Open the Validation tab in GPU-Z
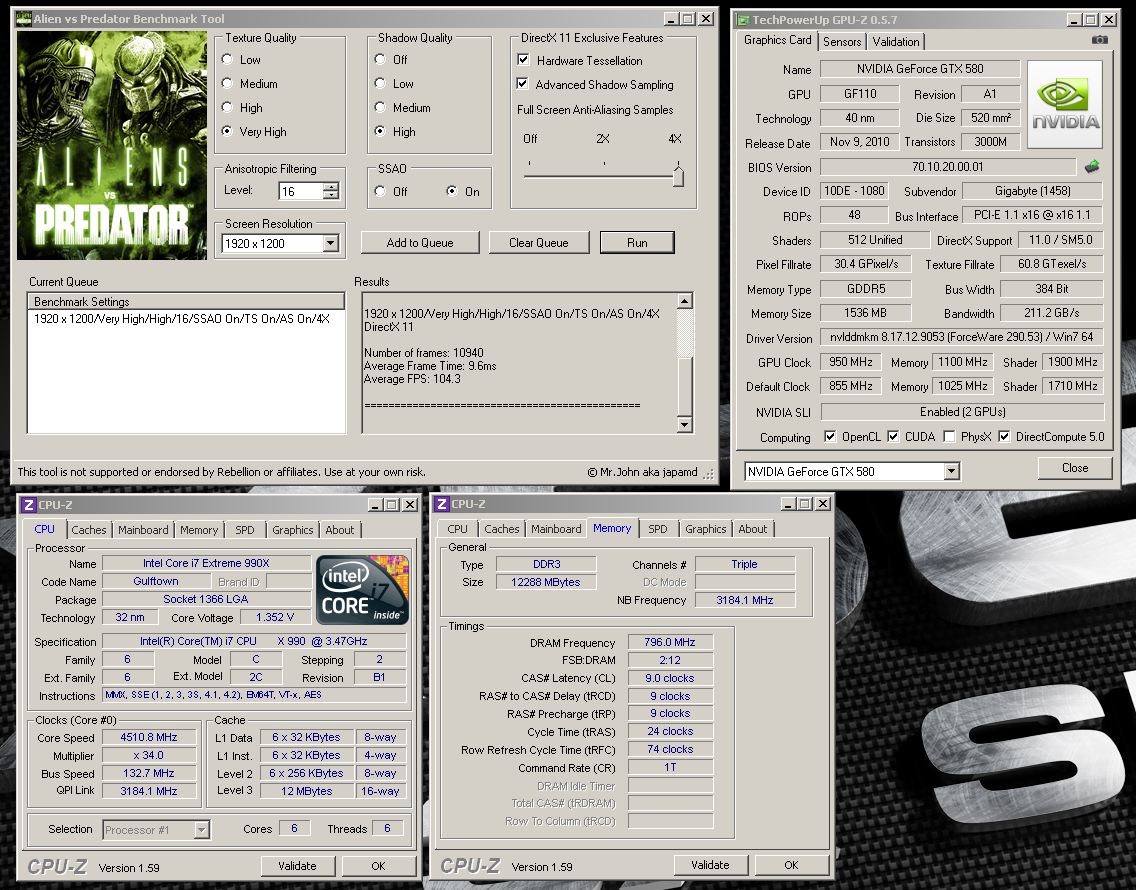1136x890 pixels. point(896,42)
